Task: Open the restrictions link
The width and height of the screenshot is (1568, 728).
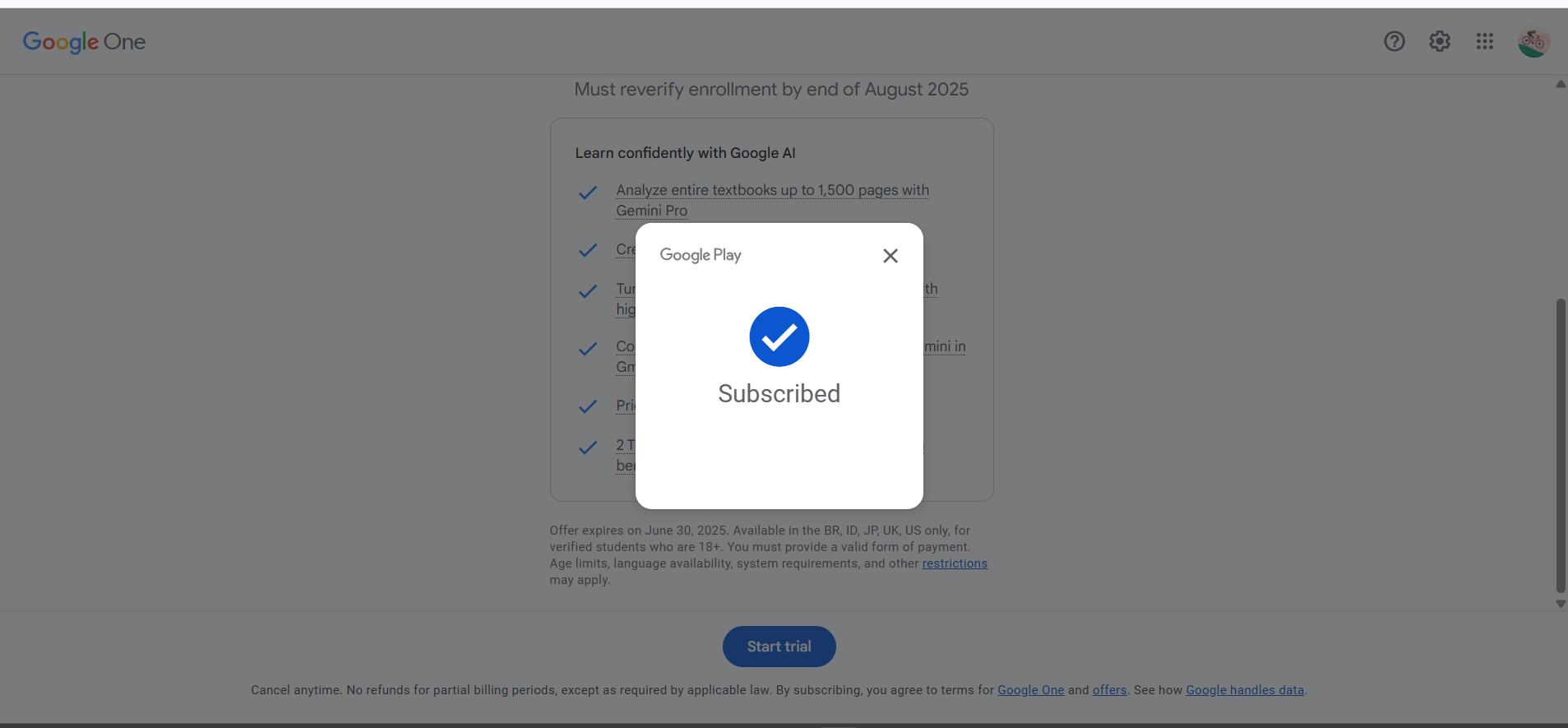Action: tap(954, 563)
